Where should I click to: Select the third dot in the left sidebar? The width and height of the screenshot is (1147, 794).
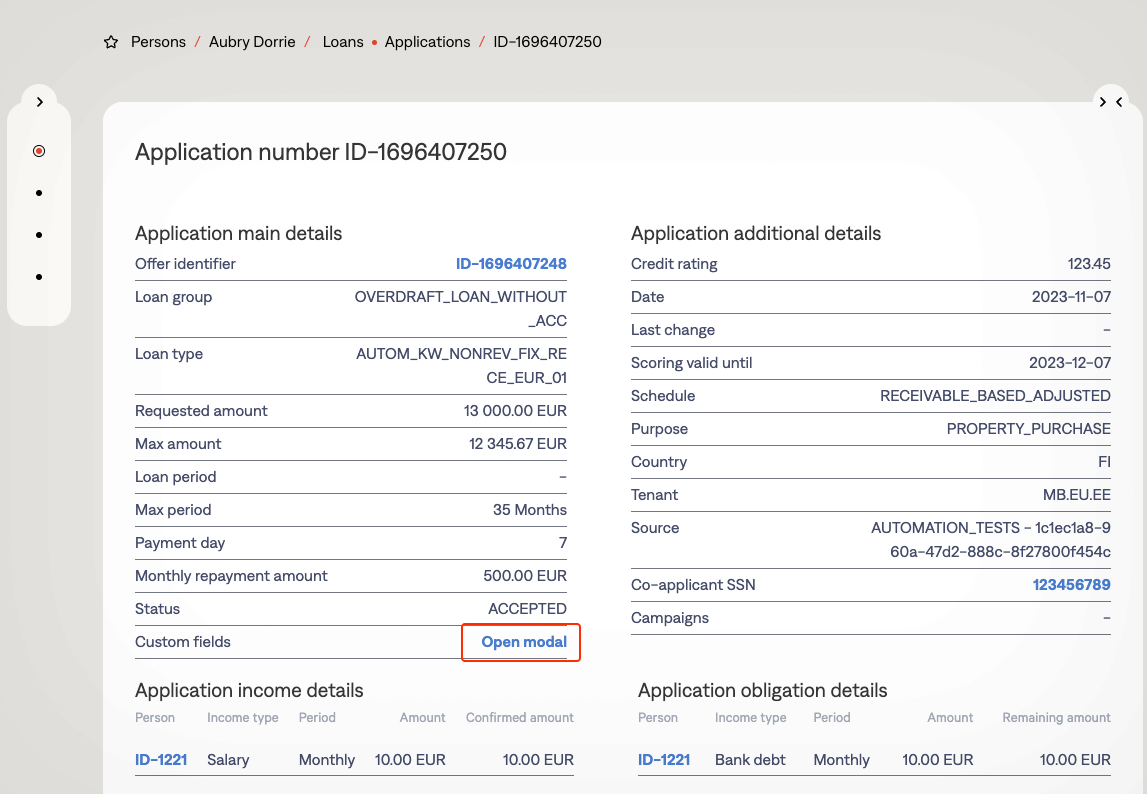point(39,235)
